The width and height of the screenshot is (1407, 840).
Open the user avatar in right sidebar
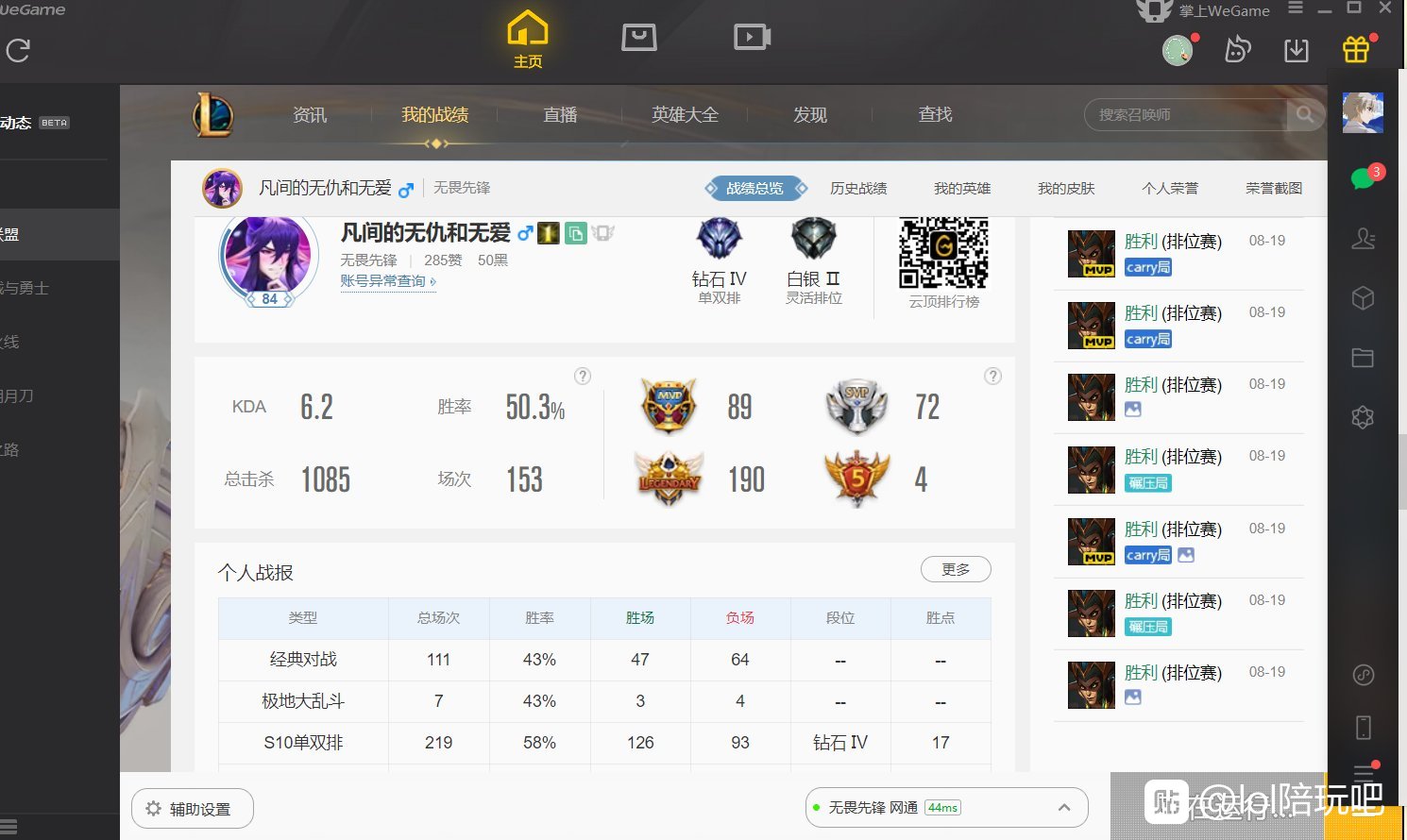click(x=1363, y=112)
